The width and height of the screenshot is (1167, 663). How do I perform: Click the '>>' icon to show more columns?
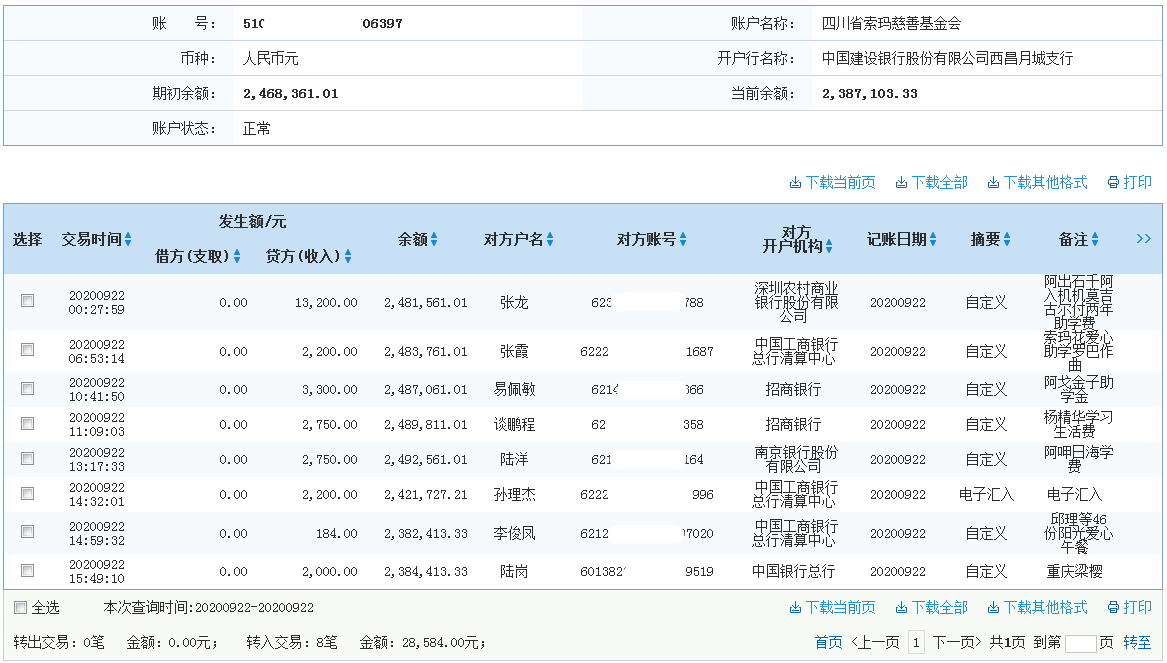(1143, 239)
